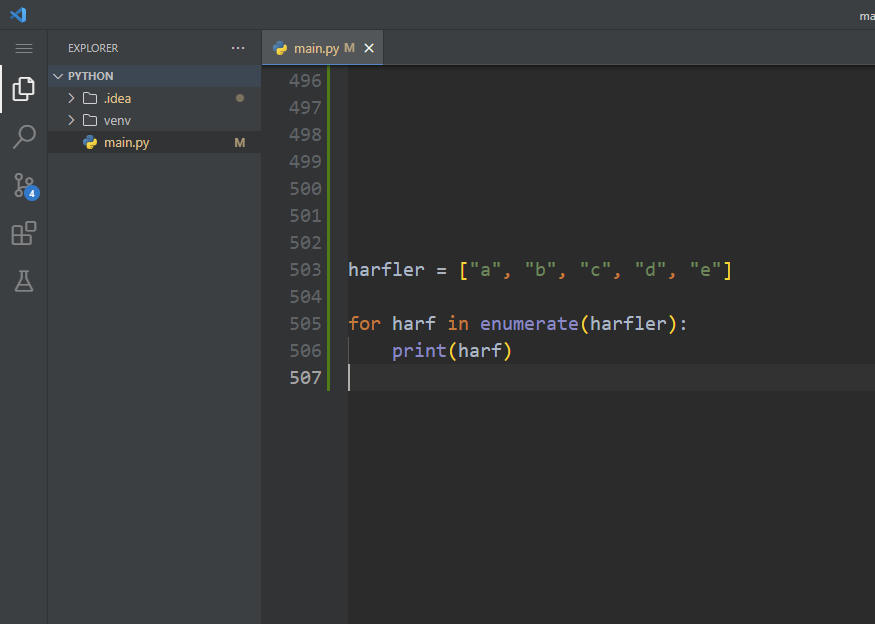Click the Python file icon on main.py tab
875x624 pixels.
(x=280, y=49)
